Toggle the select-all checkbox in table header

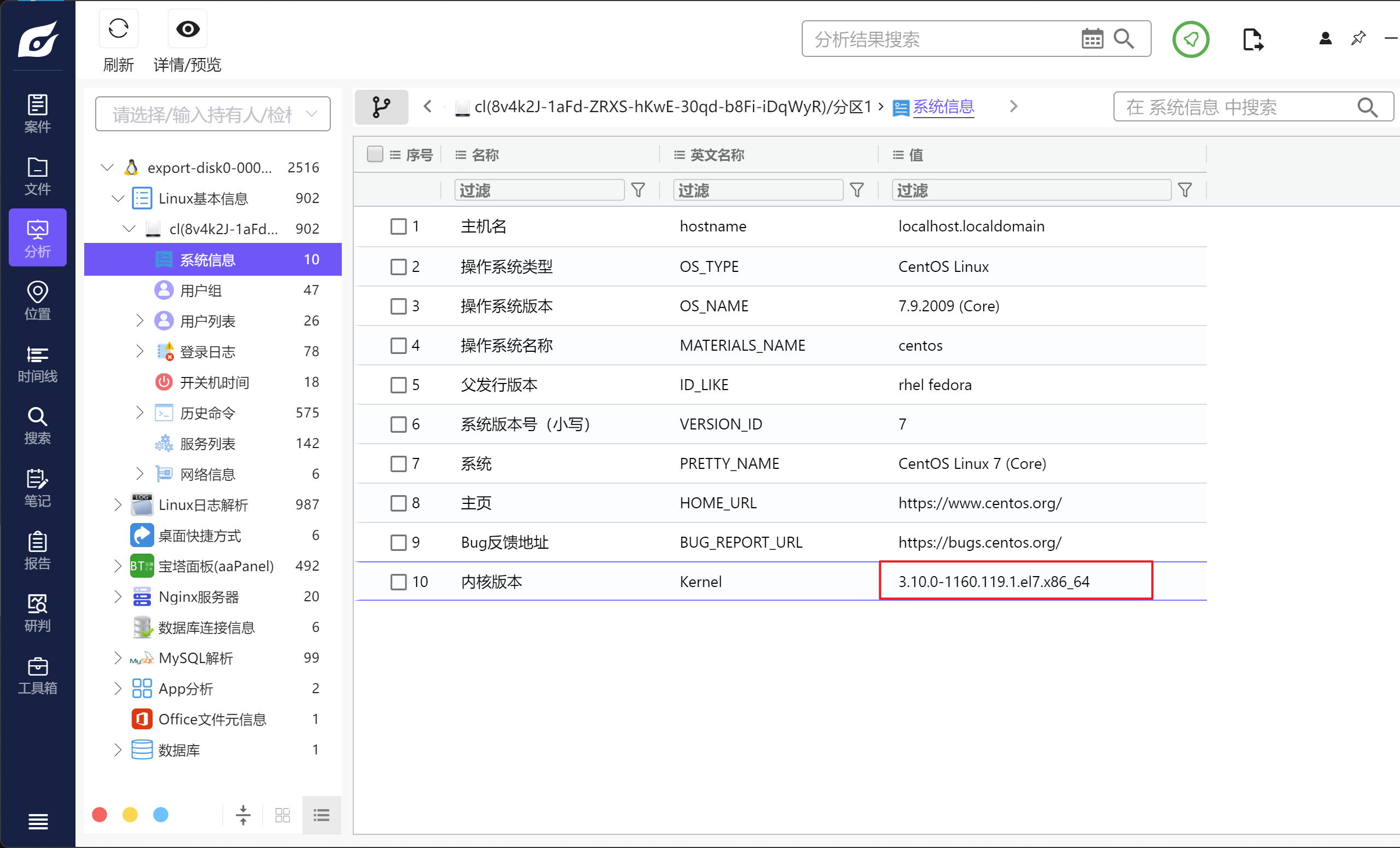pos(375,154)
